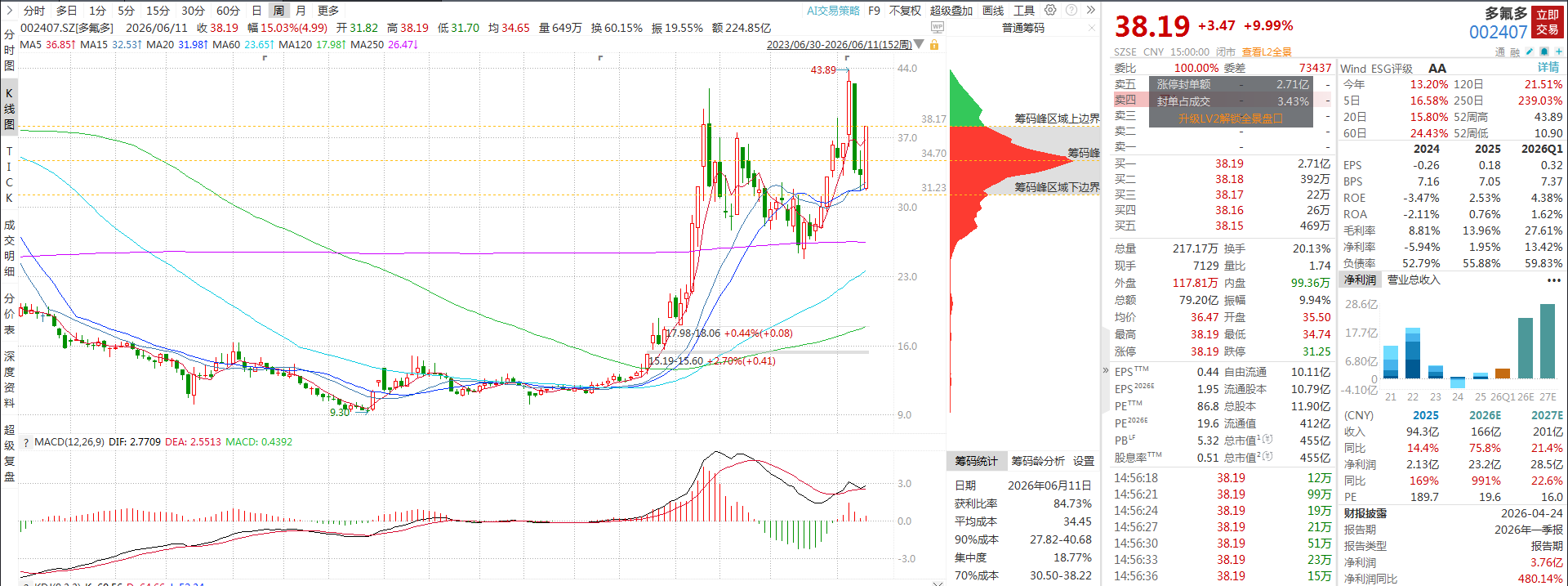Open the date range dropdown triangle
The width and height of the screenshot is (1568, 586).
click(920, 45)
